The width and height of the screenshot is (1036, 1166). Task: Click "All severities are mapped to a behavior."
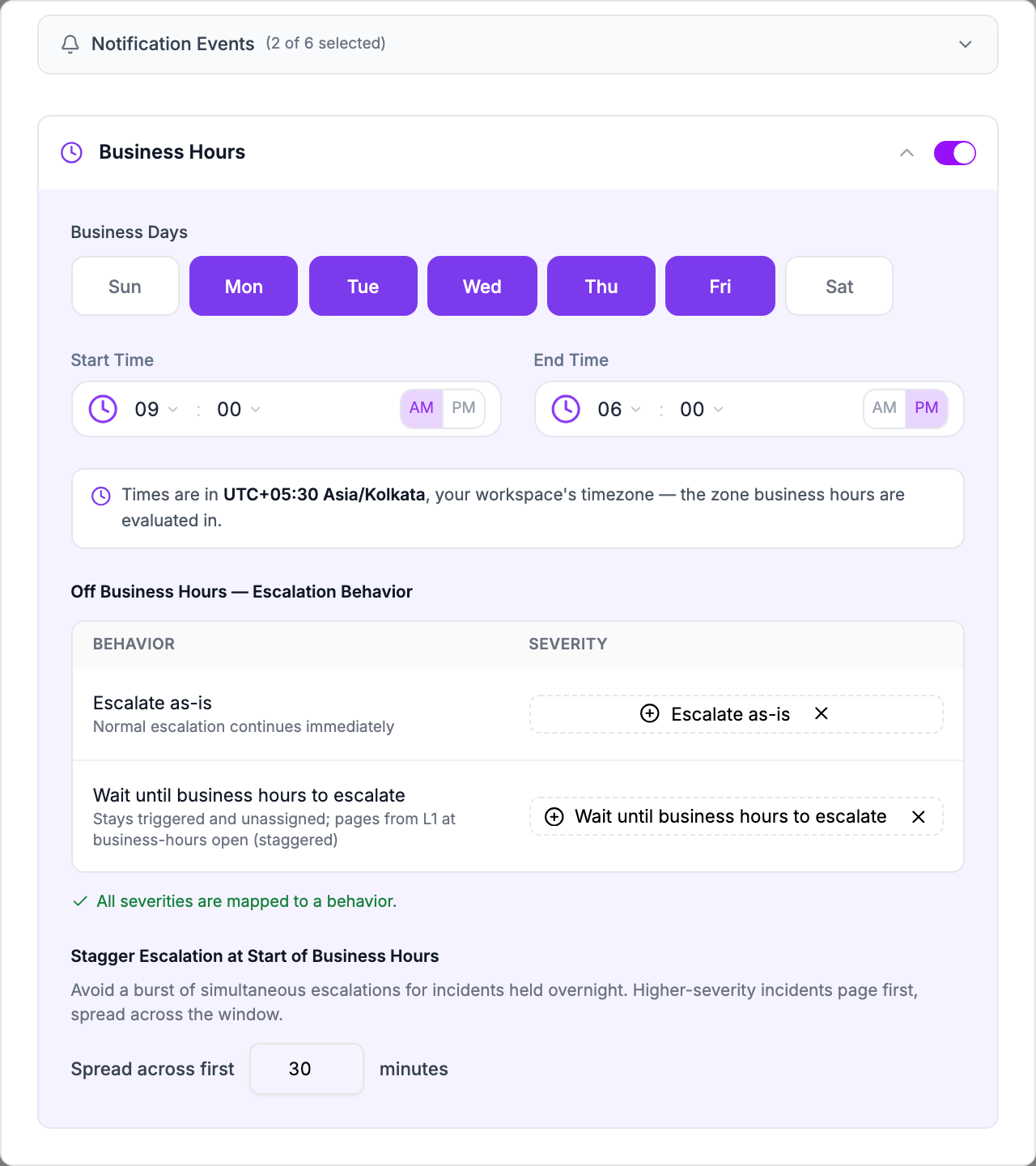pos(247,901)
